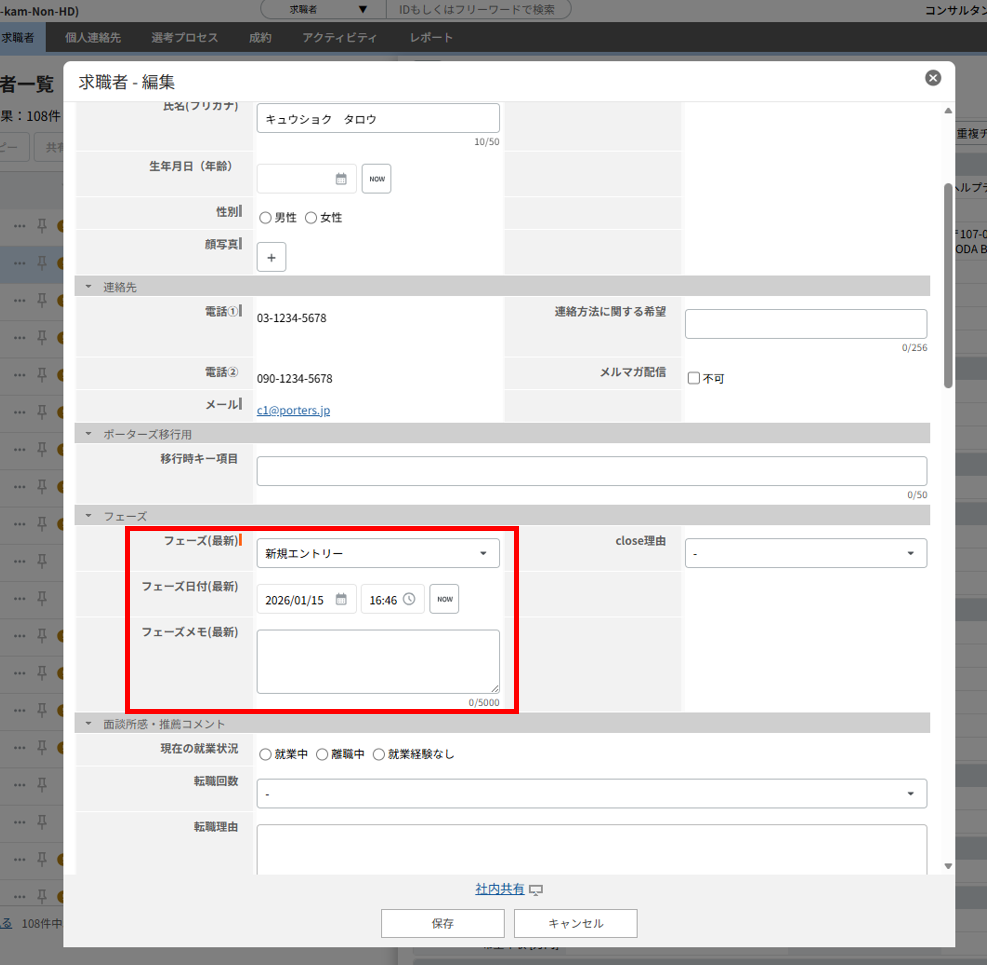Click NOW button beside the birth date field
Viewport: 987px width, 965px height.
(376, 179)
